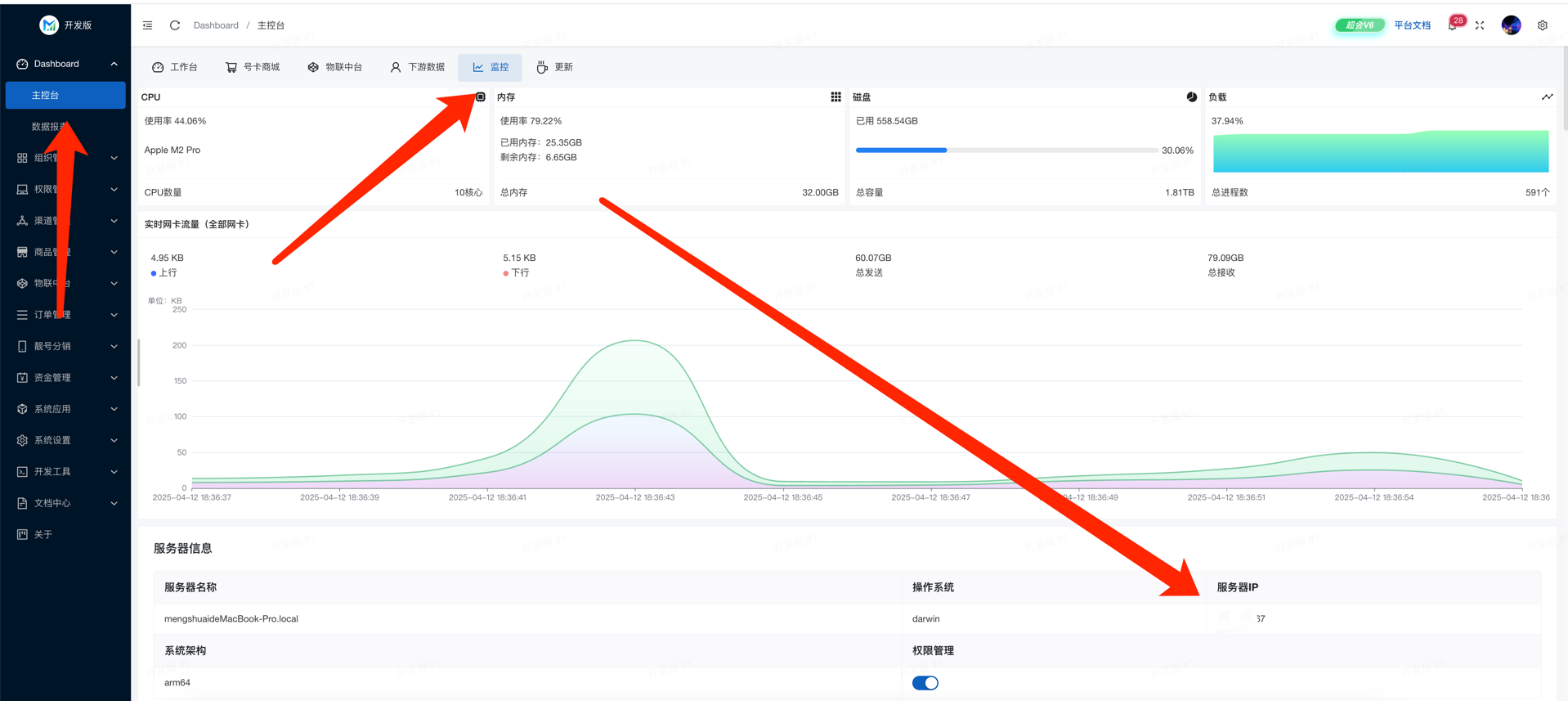
Task: Click the user avatar in header
Action: coord(1511,25)
